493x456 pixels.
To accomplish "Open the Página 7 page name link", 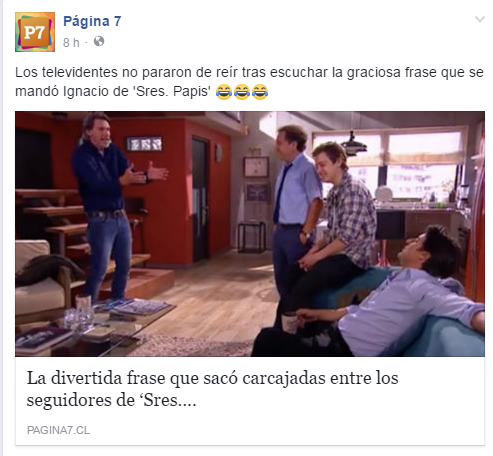I will pos(92,21).
